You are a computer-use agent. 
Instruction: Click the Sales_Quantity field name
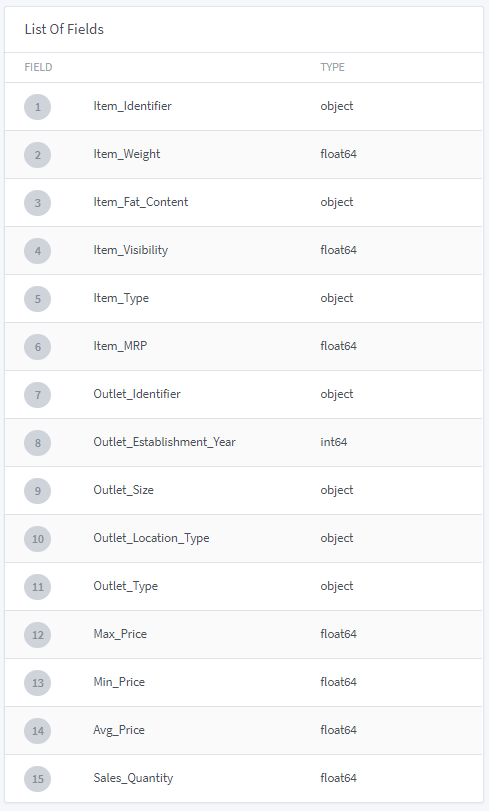133,778
